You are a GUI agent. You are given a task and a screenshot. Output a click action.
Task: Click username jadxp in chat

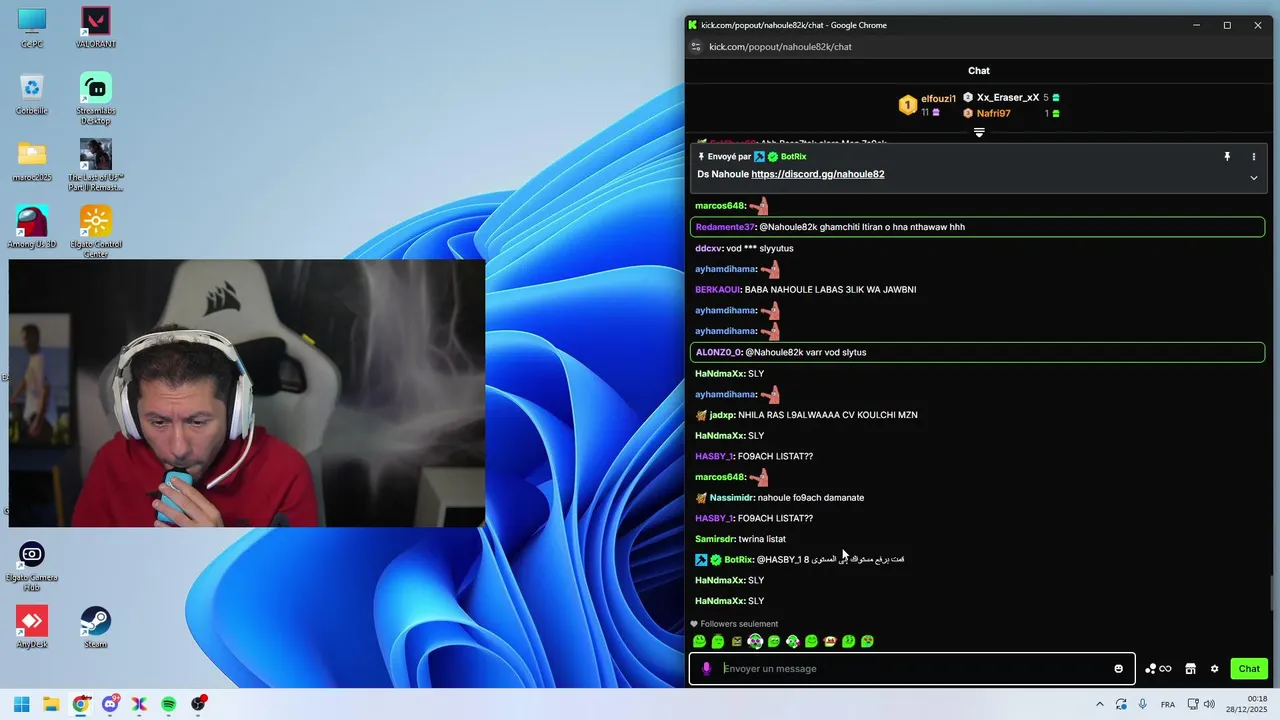click(721, 415)
